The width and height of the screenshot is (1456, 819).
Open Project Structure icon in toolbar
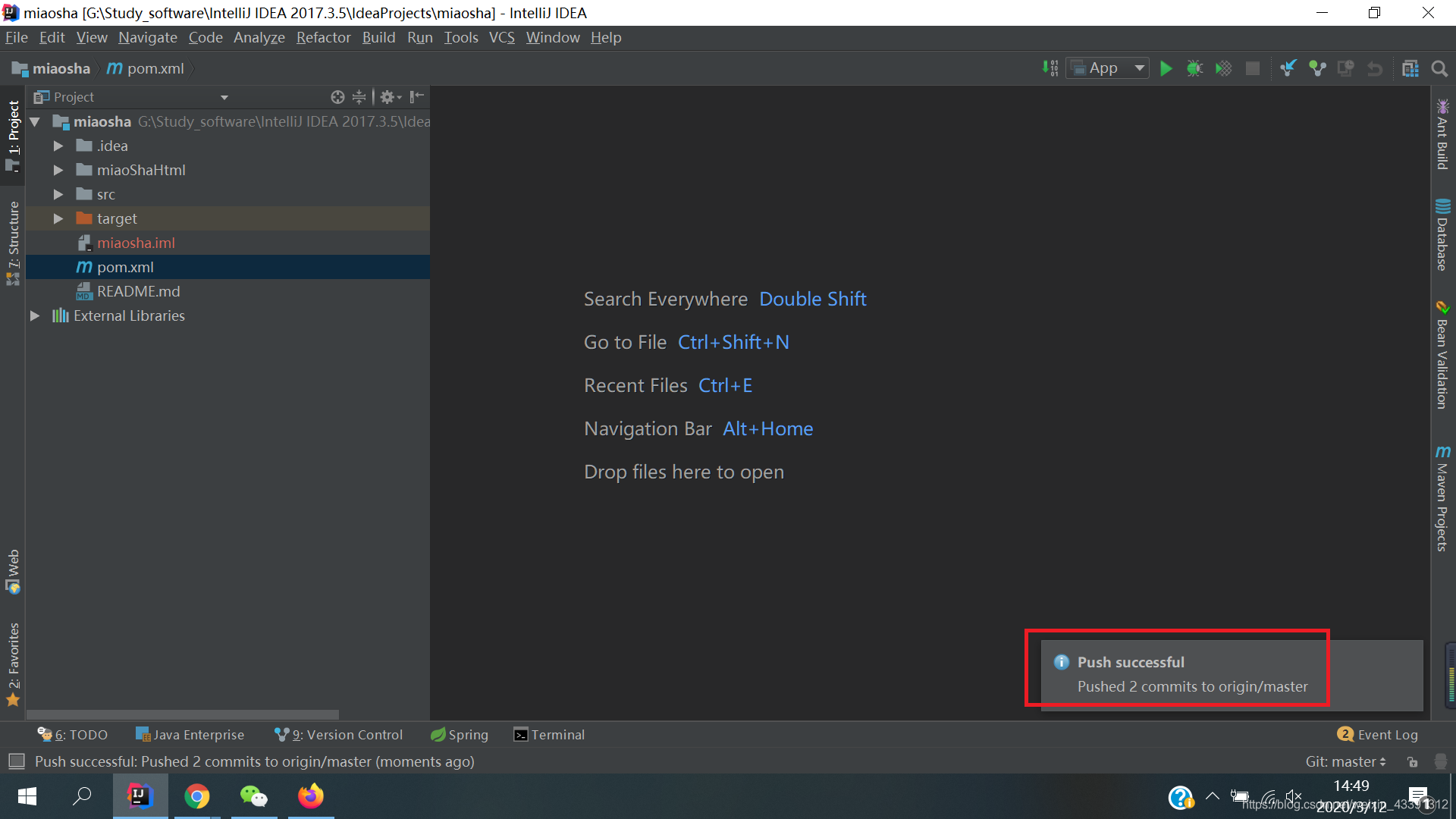[1410, 68]
